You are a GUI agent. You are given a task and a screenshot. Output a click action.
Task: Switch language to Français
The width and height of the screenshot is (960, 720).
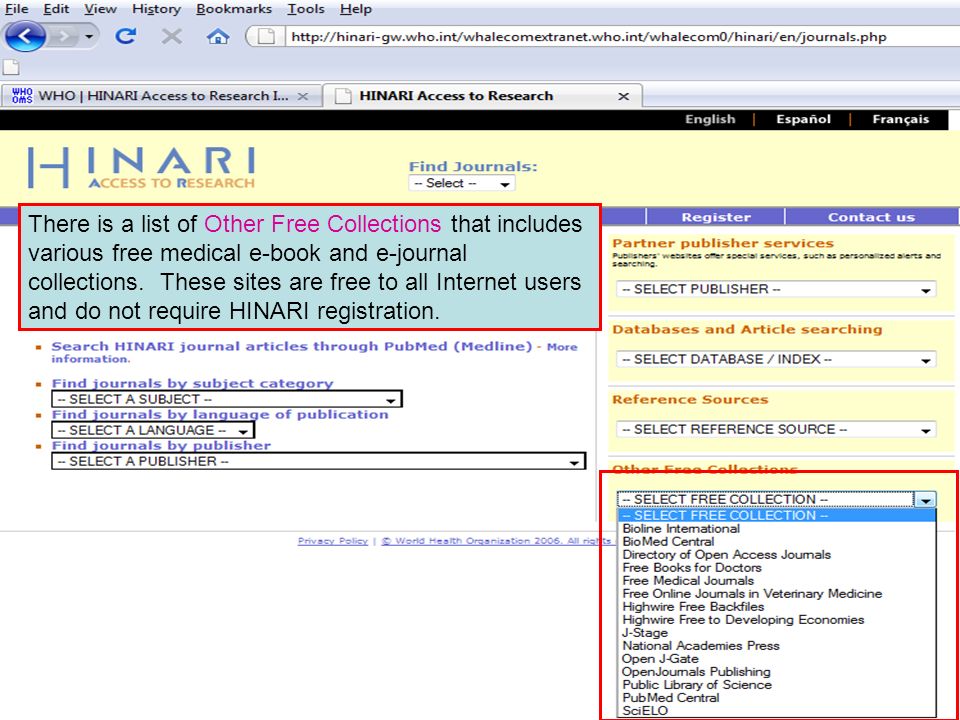click(x=901, y=119)
